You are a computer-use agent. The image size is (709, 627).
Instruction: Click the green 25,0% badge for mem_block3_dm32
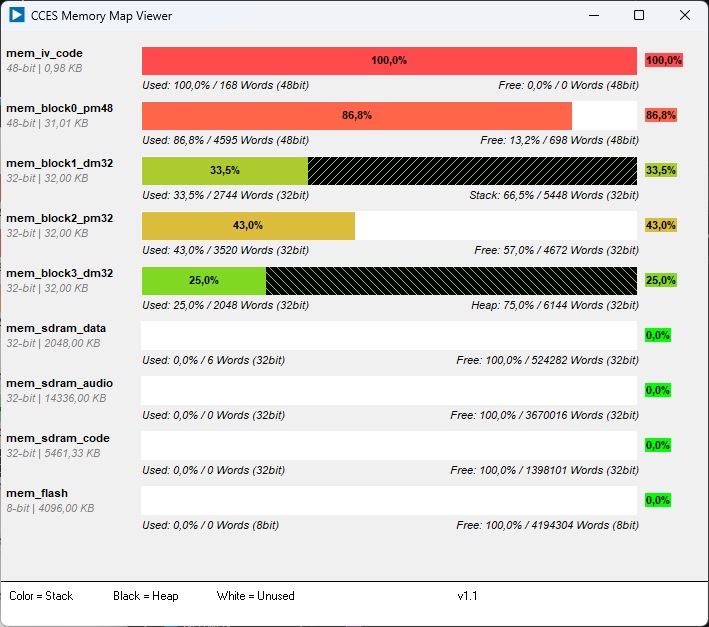pos(661,281)
